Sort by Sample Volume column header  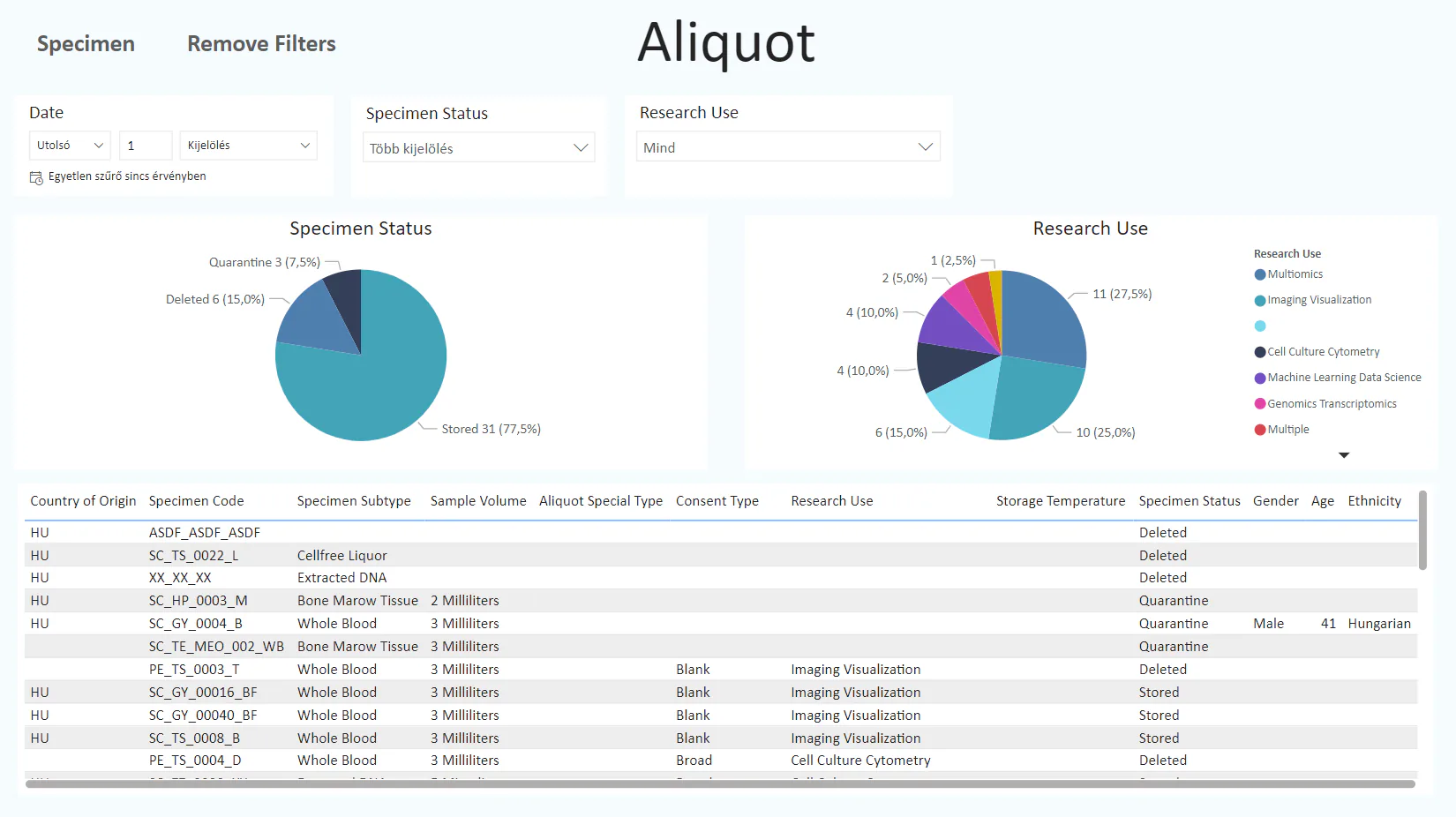[478, 501]
